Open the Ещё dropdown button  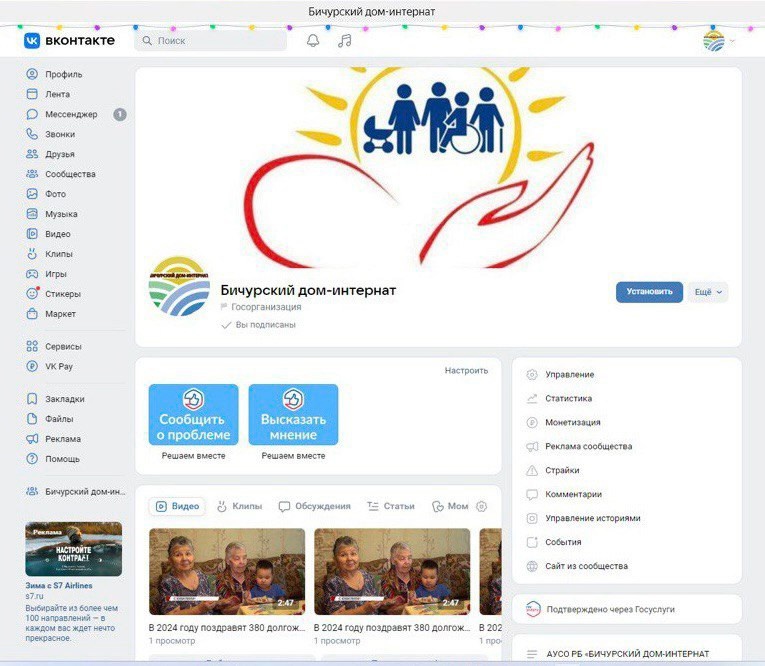tap(708, 292)
